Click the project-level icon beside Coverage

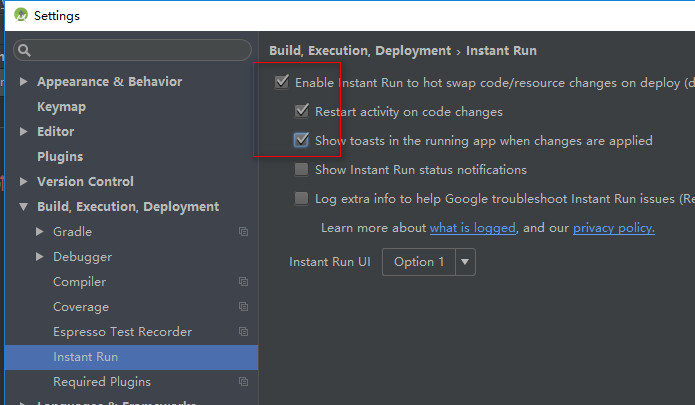(243, 307)
